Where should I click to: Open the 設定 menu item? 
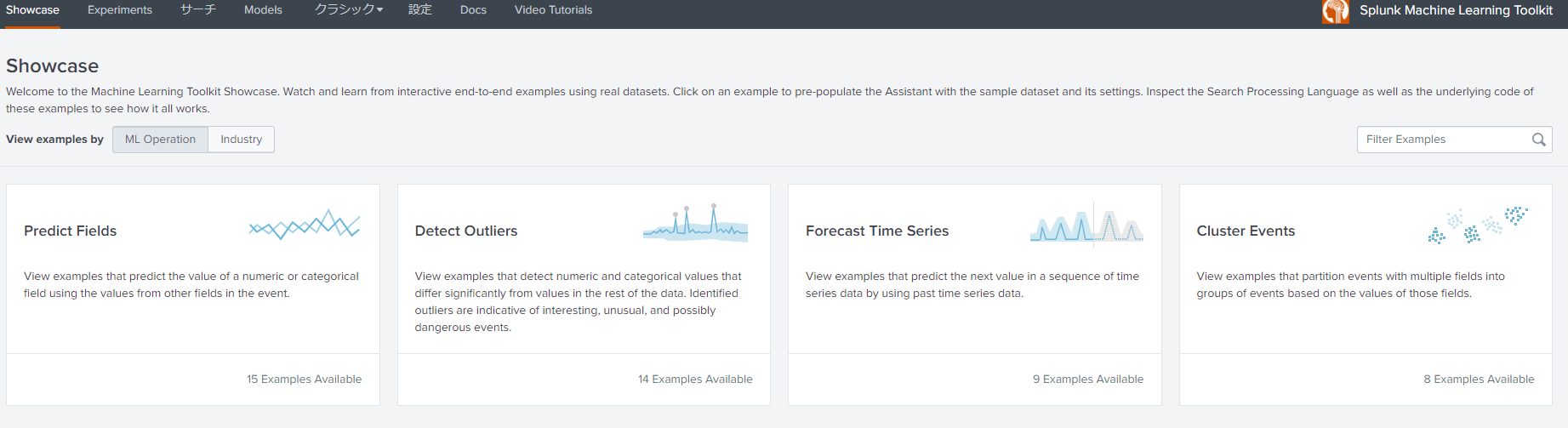pyautogui.click(x=420, y=10)
